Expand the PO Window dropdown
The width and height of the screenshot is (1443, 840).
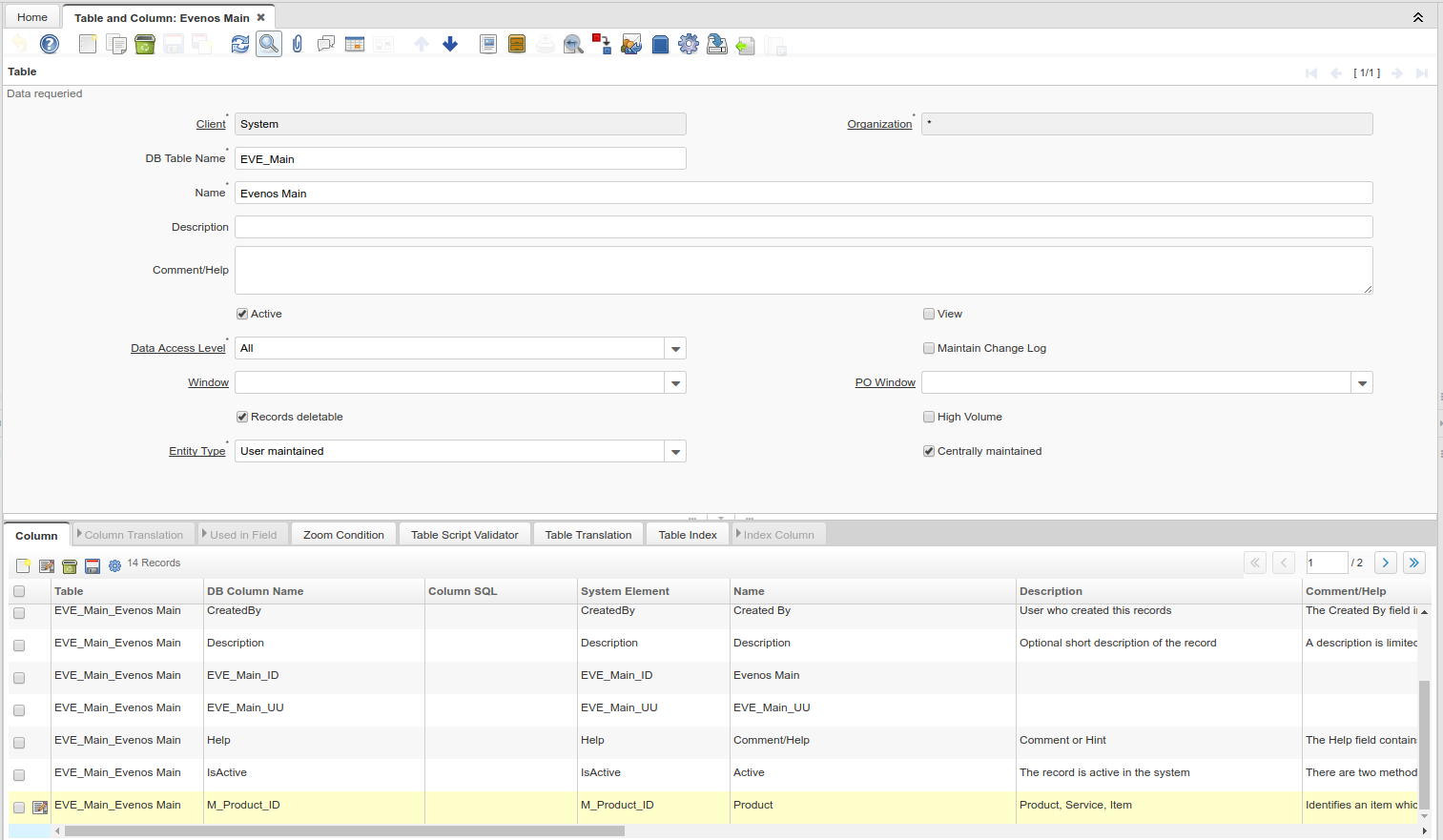click(1362, 383)
